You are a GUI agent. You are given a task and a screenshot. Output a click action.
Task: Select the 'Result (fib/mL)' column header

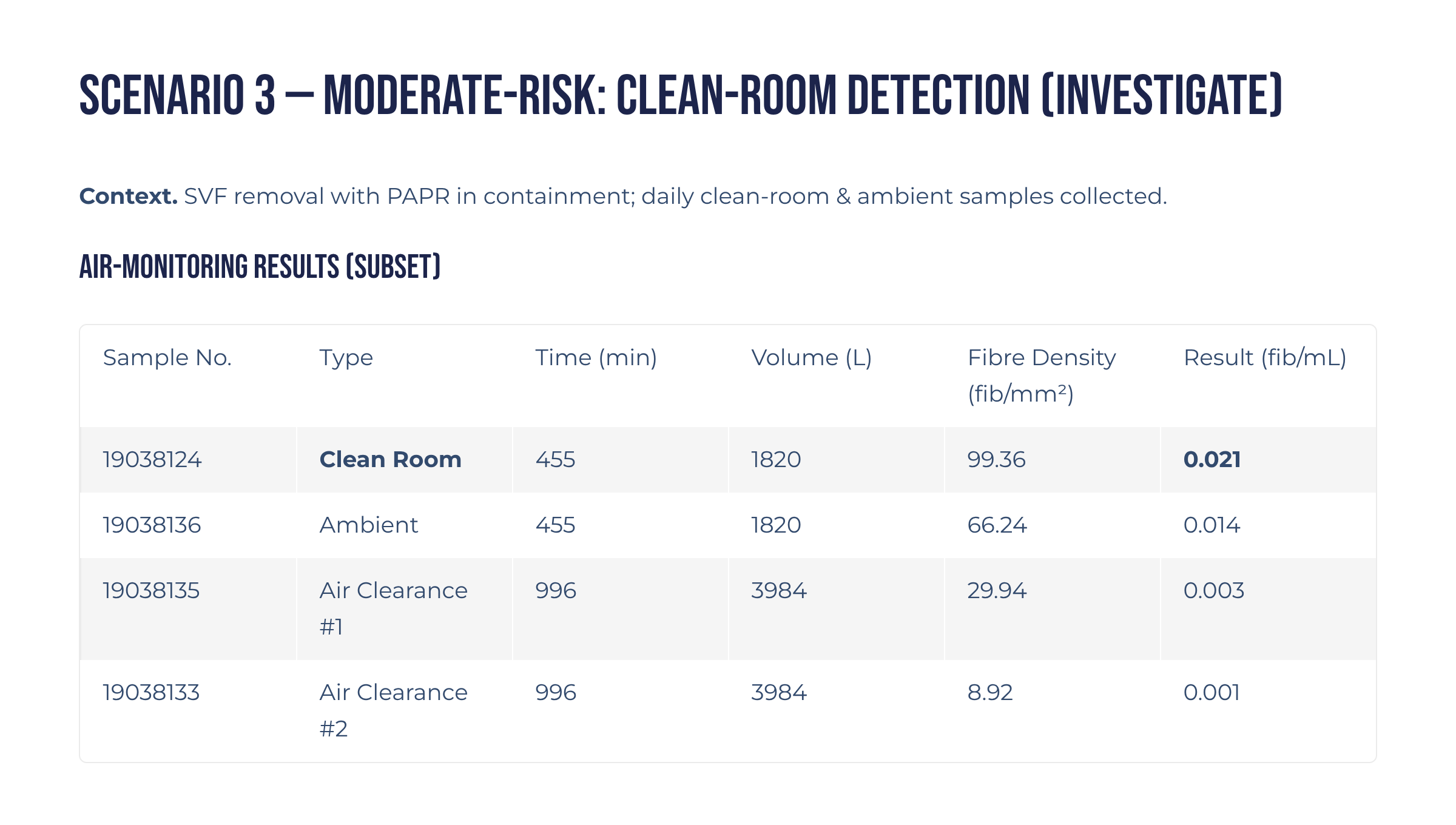(x=1265, y=358)
